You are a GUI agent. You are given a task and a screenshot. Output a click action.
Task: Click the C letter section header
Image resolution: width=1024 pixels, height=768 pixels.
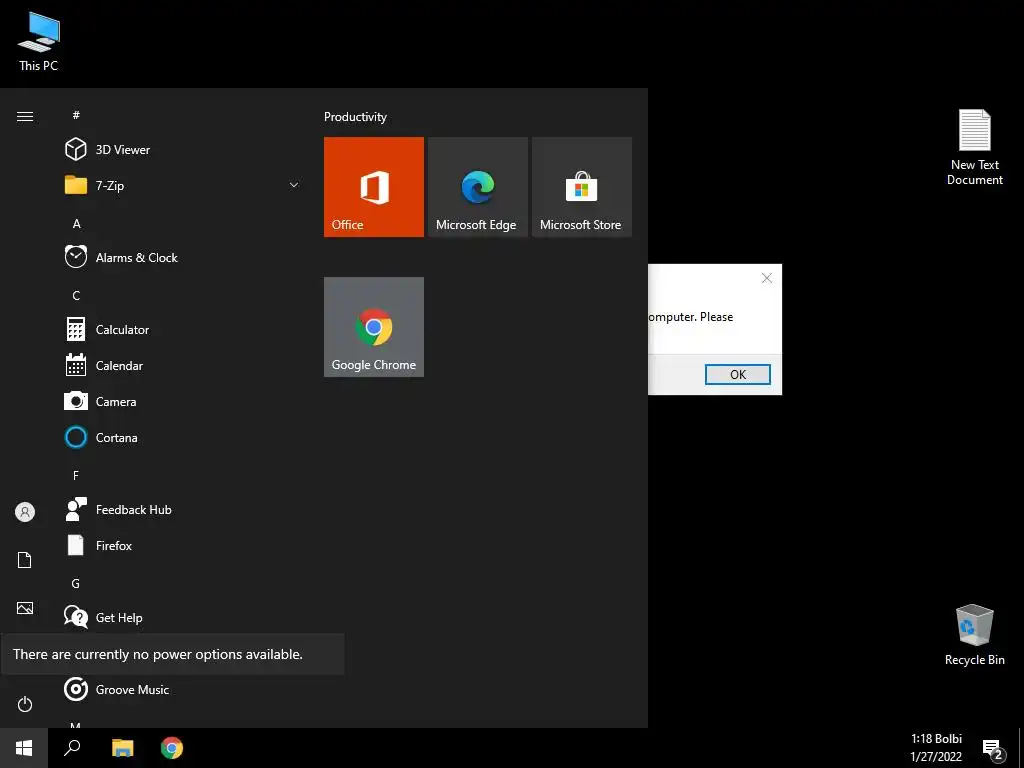[76, 295]
